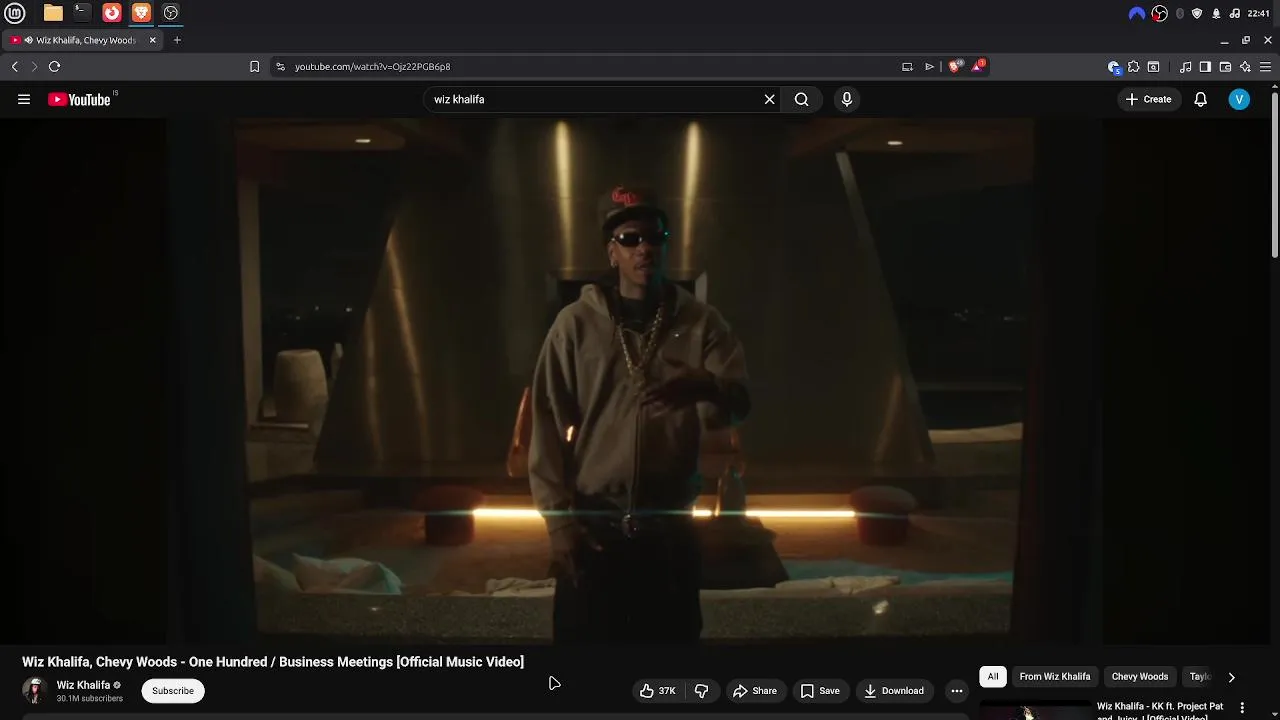Open more actions three-dot menu under video
The width and height of the screenshot is (1280, 720).
(957, 691)
